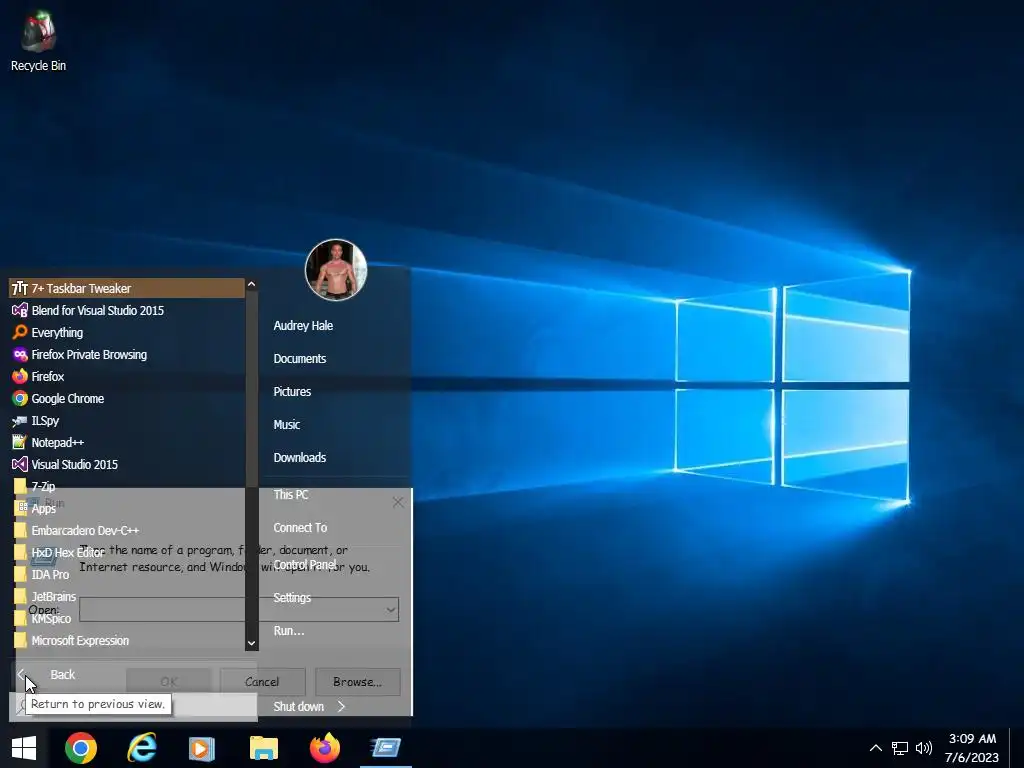Open the Apps folder icon
This screenshot has height=768, width=1024.
pos(20,508)
